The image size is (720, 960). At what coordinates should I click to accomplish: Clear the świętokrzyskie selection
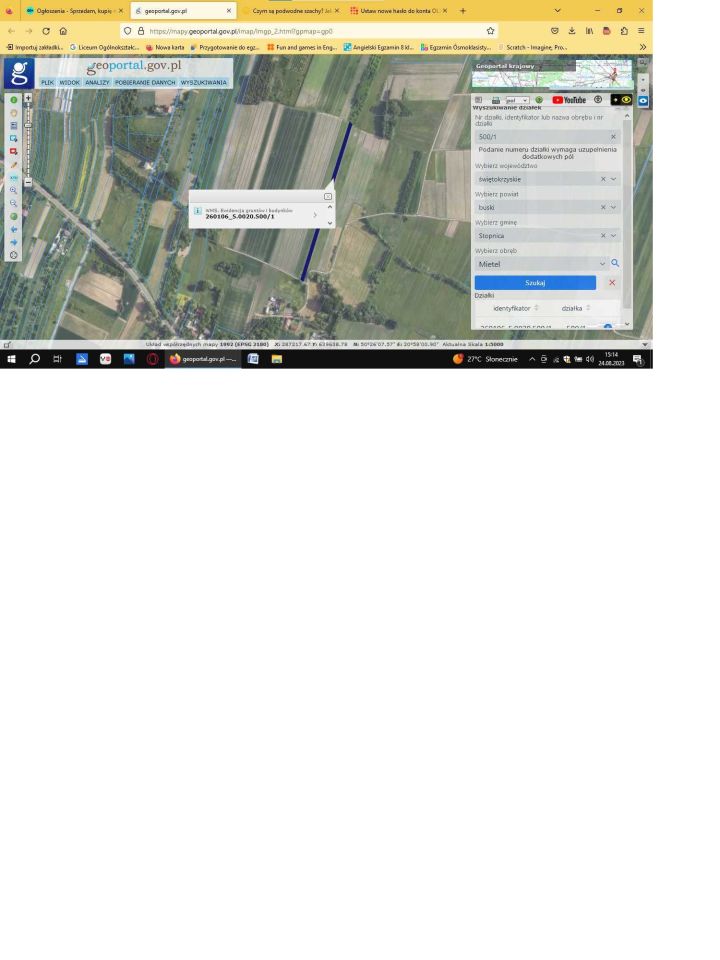click(x=602, y=179)
